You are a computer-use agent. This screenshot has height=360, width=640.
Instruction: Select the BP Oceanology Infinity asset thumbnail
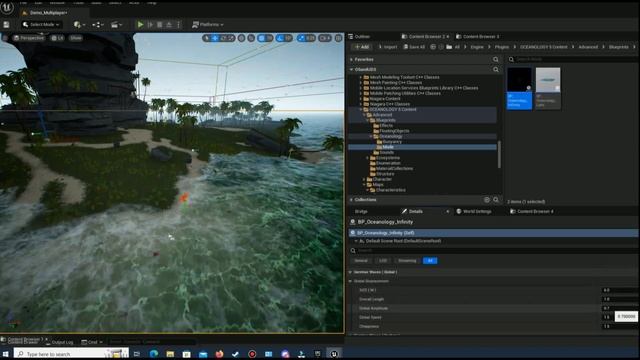coord(519,89)
